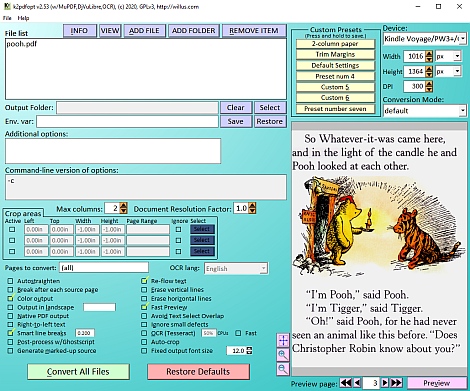Jump to first preview page arrow

click(x=346, y=383)
